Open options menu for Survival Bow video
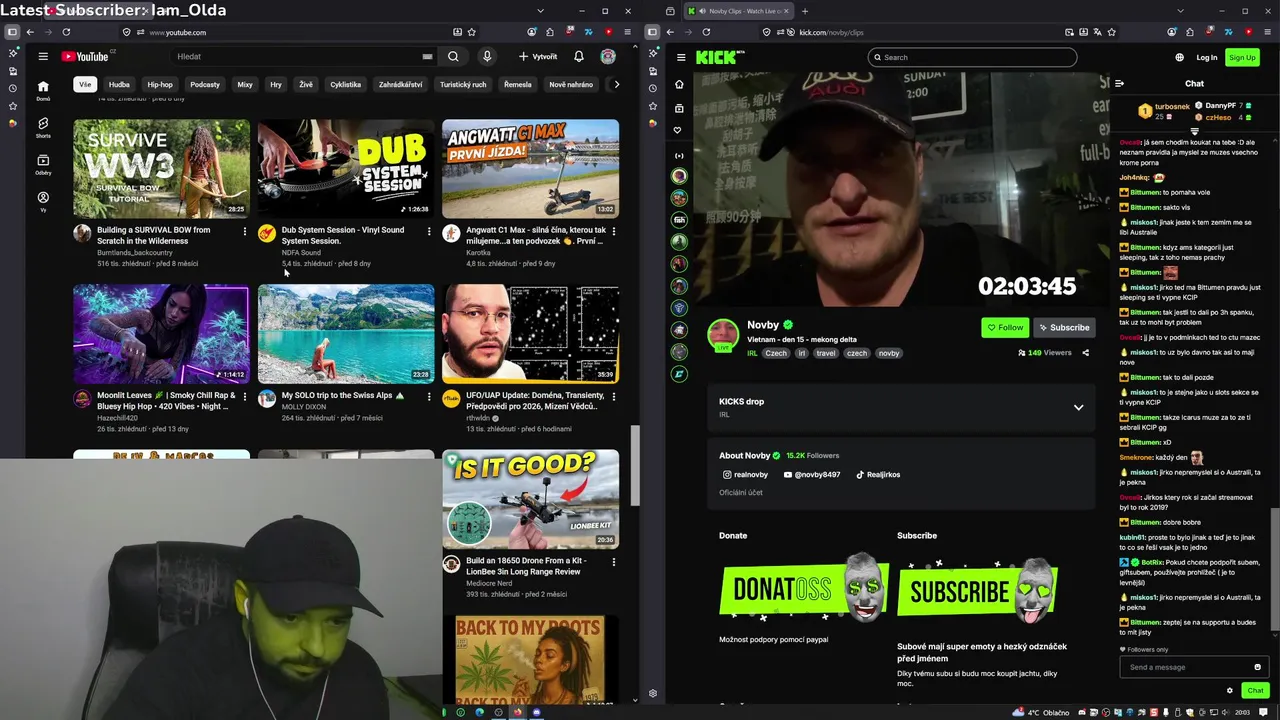1280x720 pixels. coord(244,231)
